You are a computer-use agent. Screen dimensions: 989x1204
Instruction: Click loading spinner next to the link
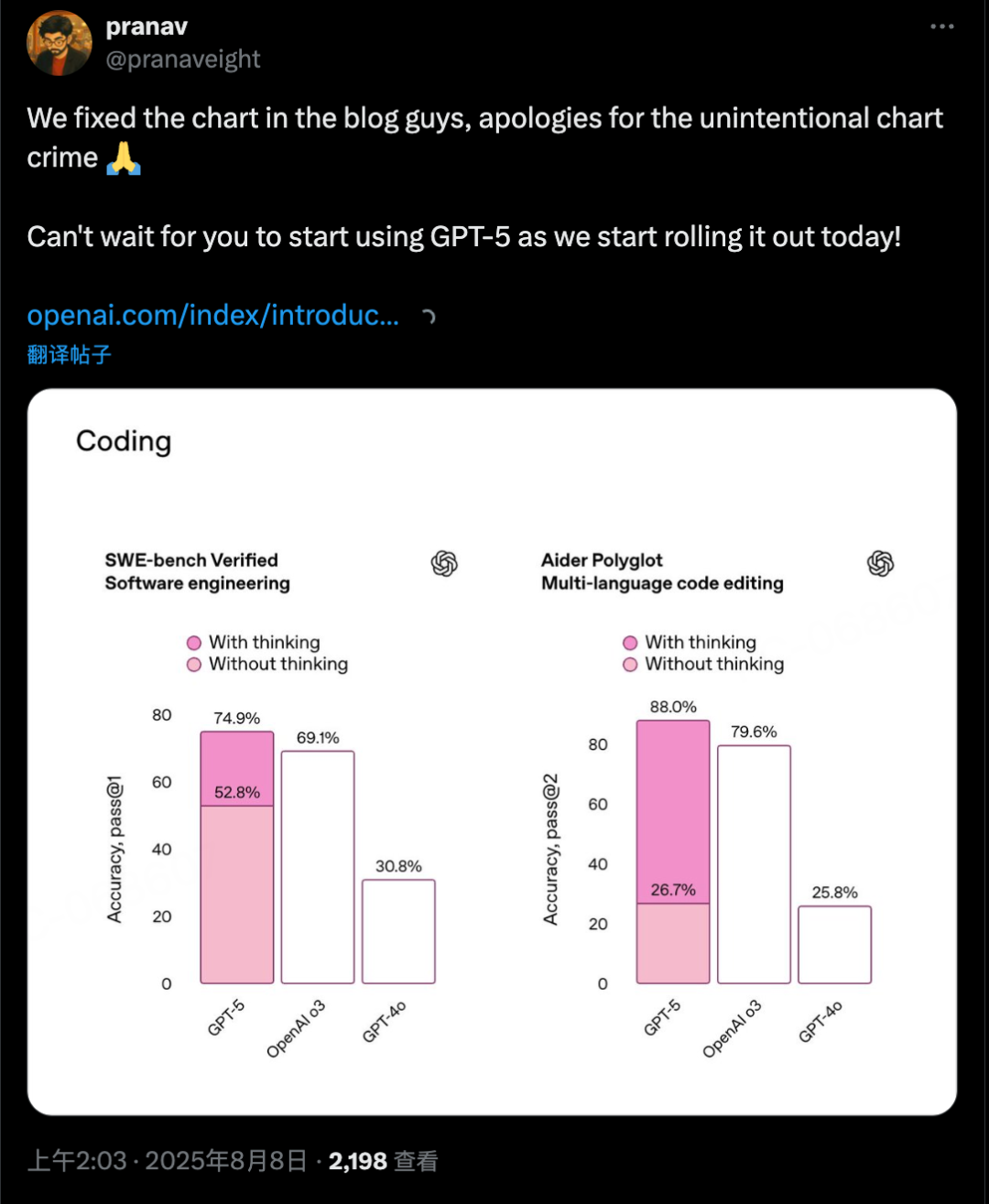click(x=429, y=317)
